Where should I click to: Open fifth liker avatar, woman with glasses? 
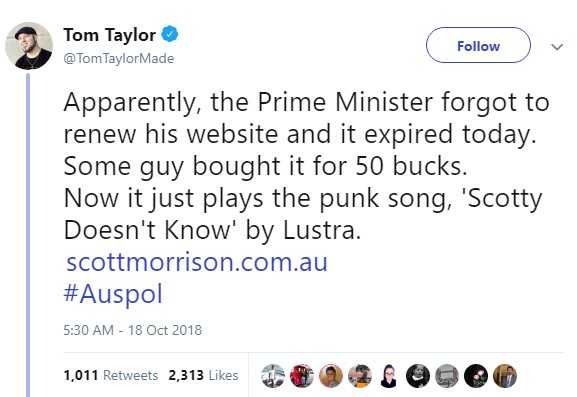point(389,376)
